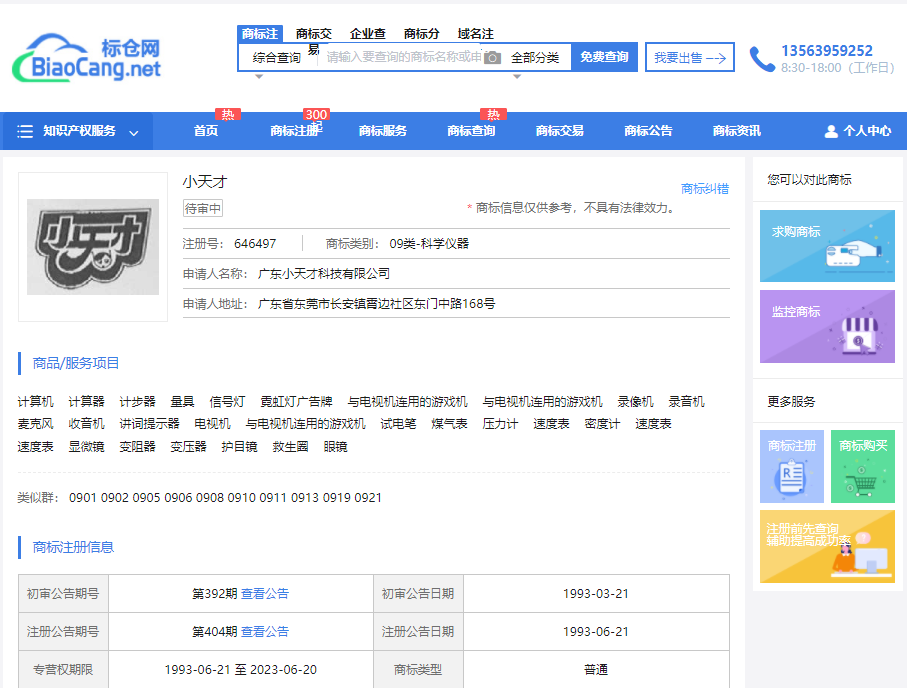Click the 讲词提示器 goods item
907x688 pixels.
pos(149,424)
